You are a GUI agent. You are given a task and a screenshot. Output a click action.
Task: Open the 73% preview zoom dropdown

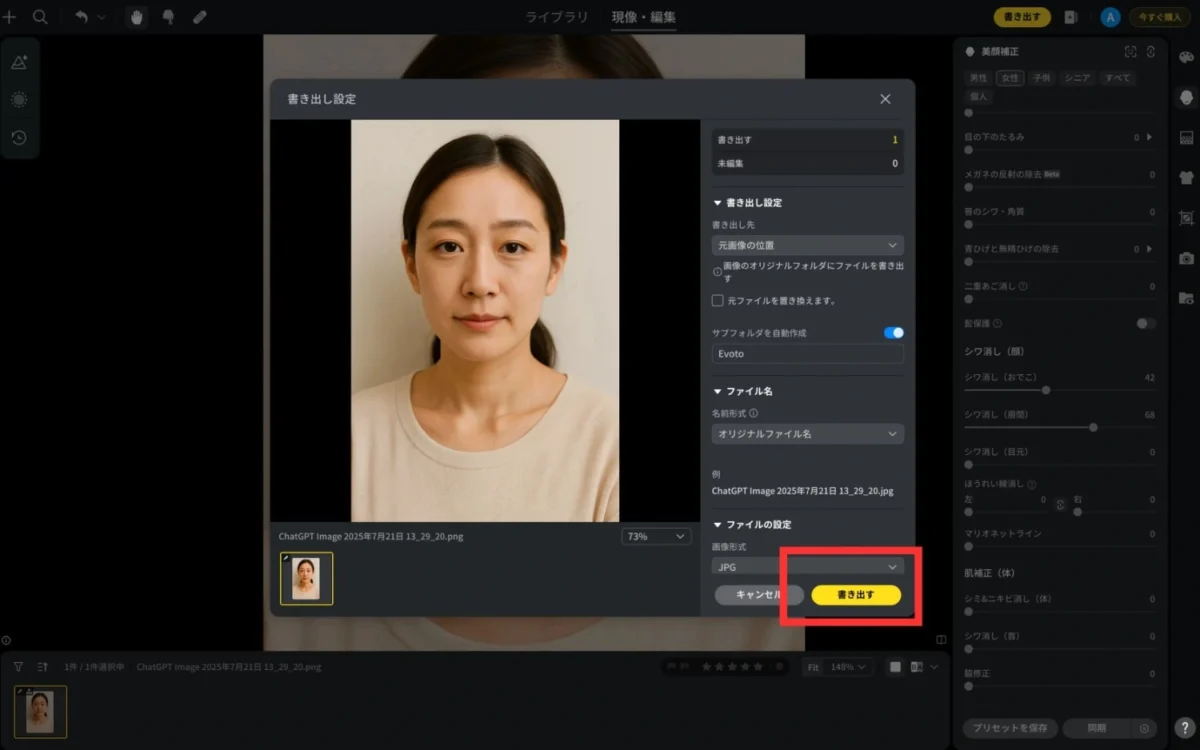[656, 537]
